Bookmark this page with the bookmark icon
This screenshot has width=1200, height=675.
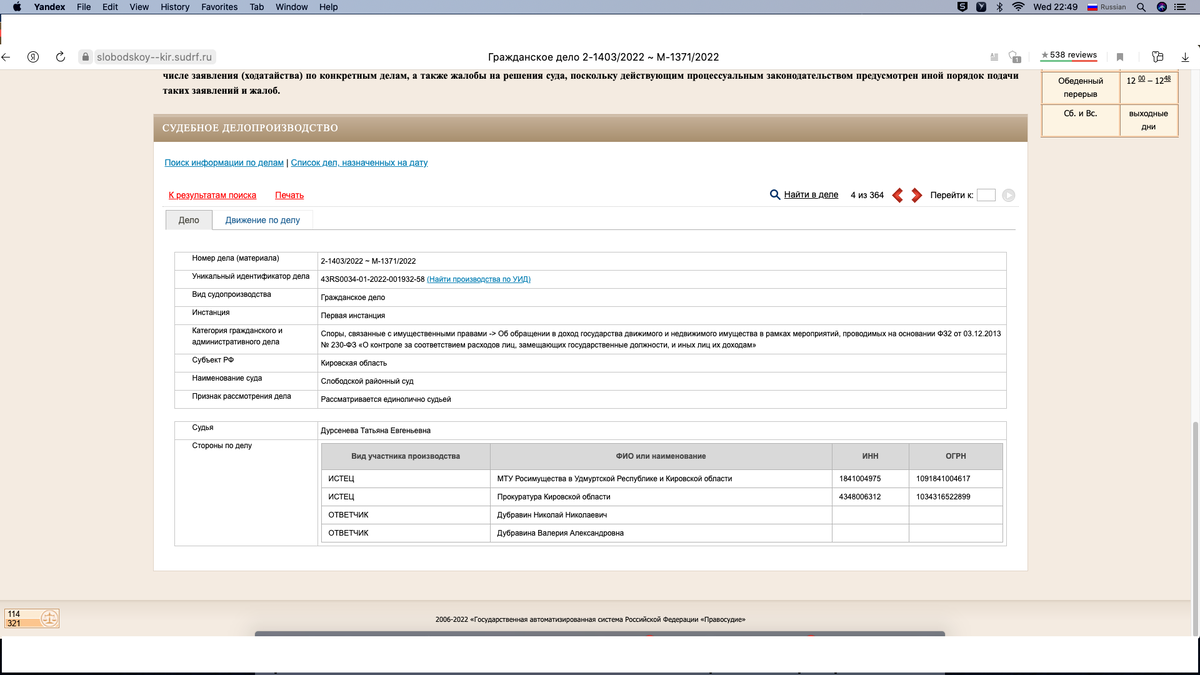pos(1120,57)
